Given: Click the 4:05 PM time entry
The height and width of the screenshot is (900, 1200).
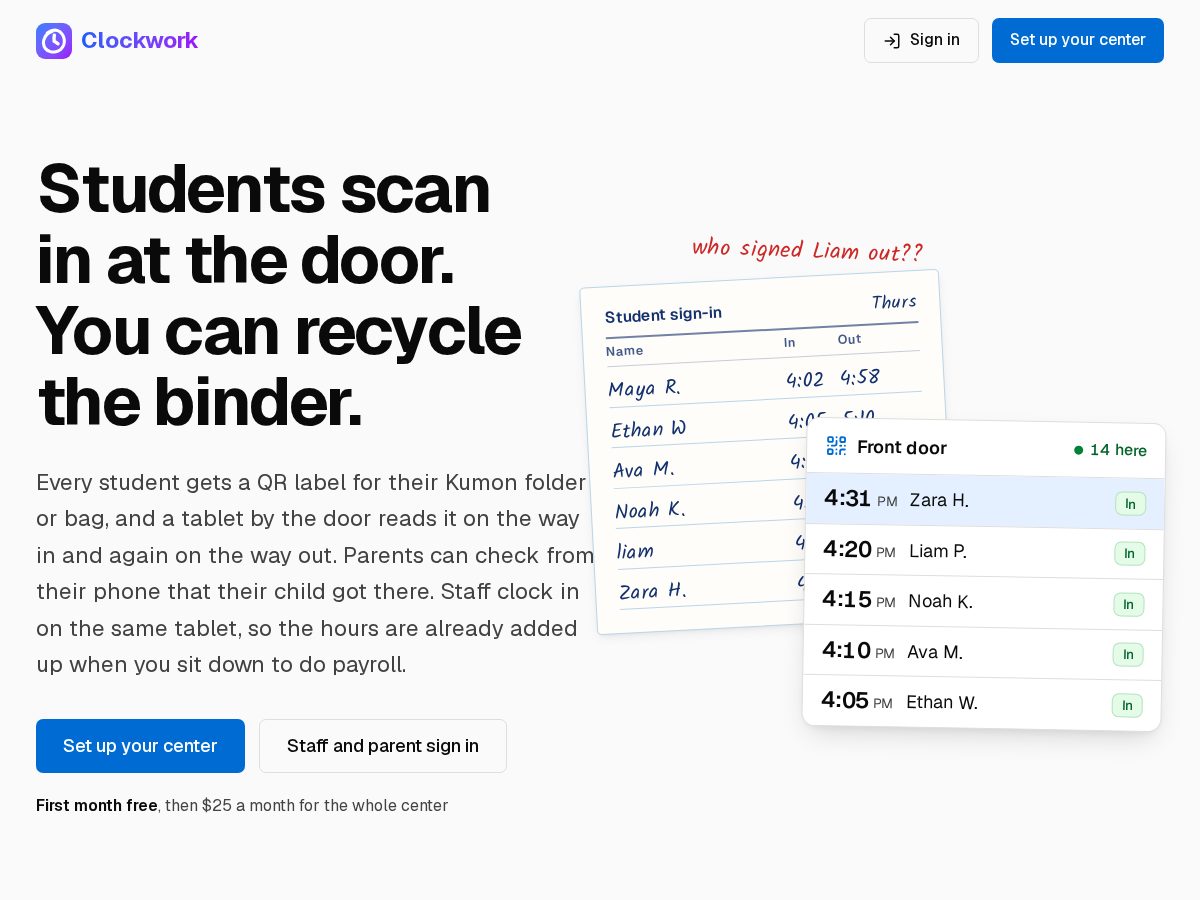Looking at the screenshot, I should point(856,700).
